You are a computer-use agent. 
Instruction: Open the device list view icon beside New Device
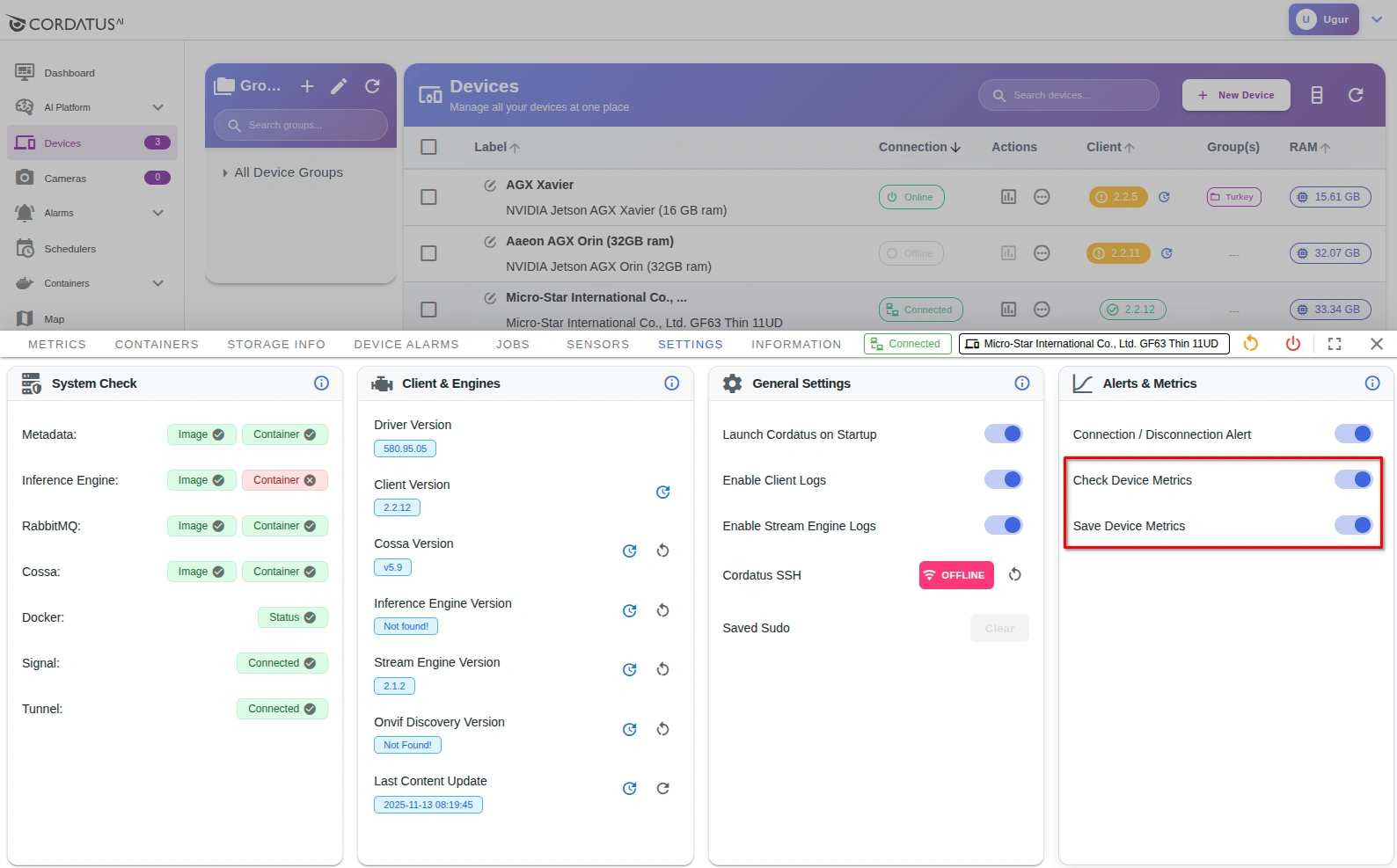(x=1317, y=95)
